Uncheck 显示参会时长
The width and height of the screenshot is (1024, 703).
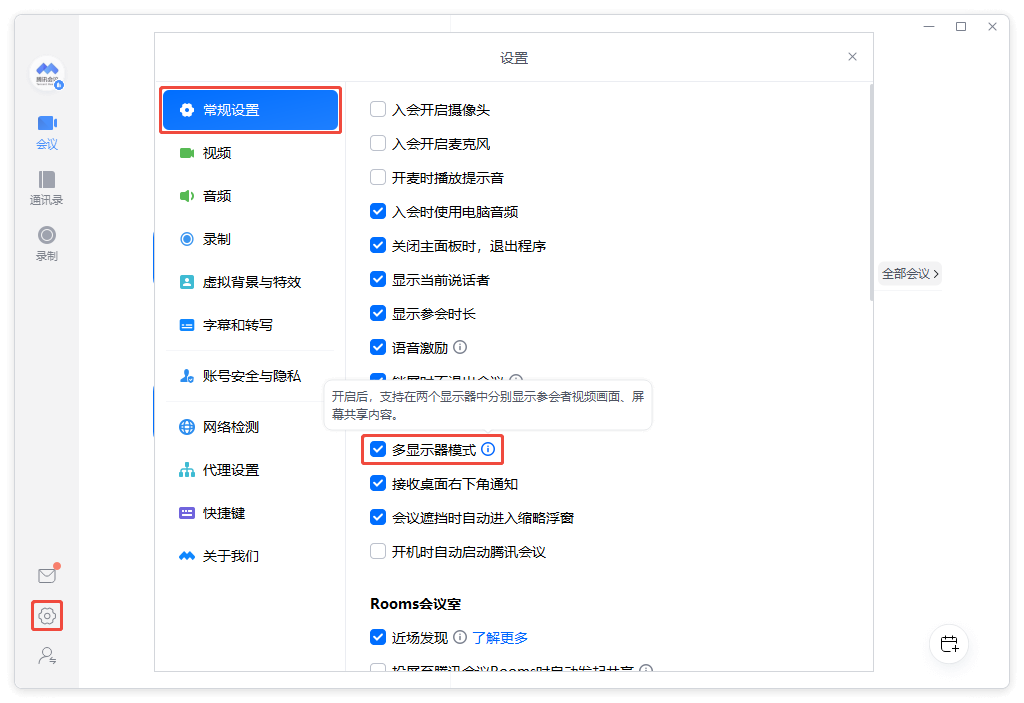pos(377,313)
